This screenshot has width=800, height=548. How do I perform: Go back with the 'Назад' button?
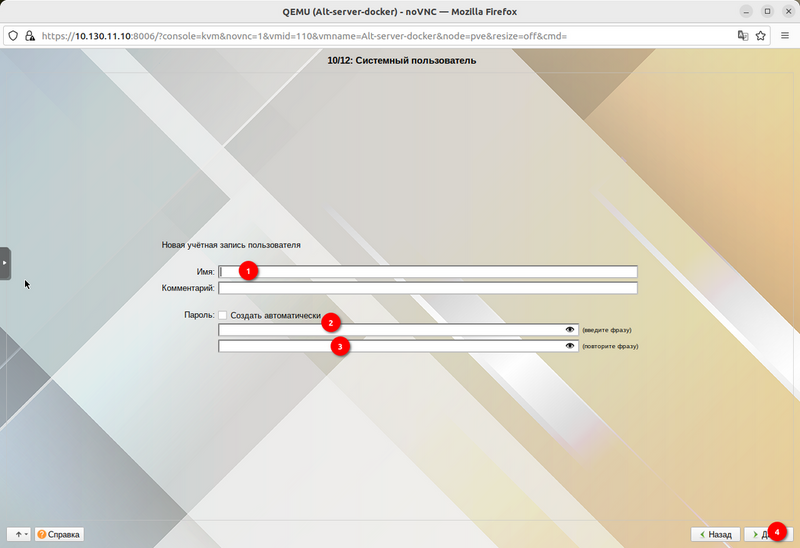[716, 535]
